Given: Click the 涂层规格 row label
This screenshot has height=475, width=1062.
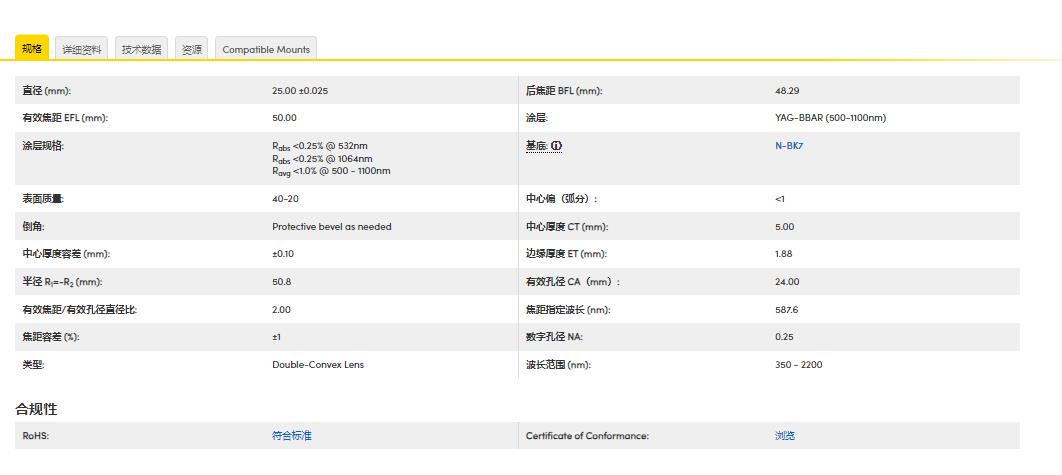Looking at the screenshot, I should [x=43, y=146].
